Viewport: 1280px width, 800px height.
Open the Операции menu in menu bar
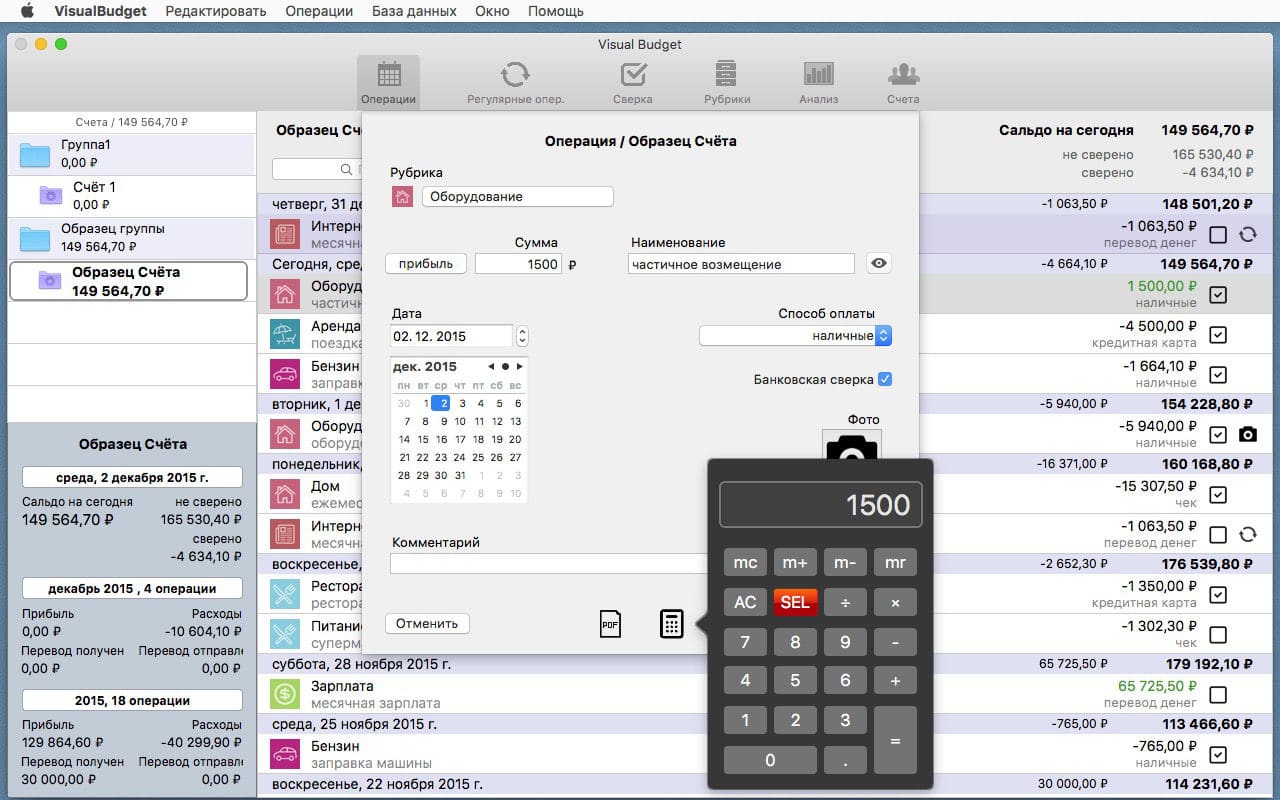(319, 11)
